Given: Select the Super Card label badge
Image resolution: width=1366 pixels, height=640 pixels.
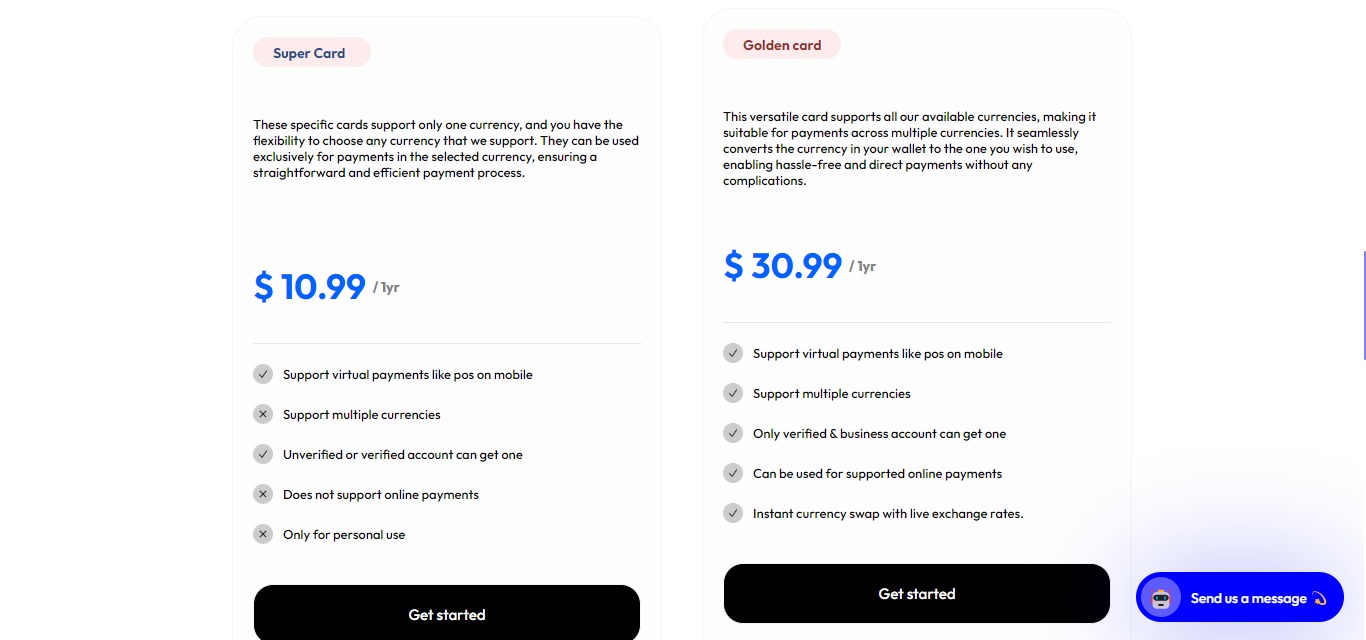Looking at the screenshot, I should click(311, 53).
